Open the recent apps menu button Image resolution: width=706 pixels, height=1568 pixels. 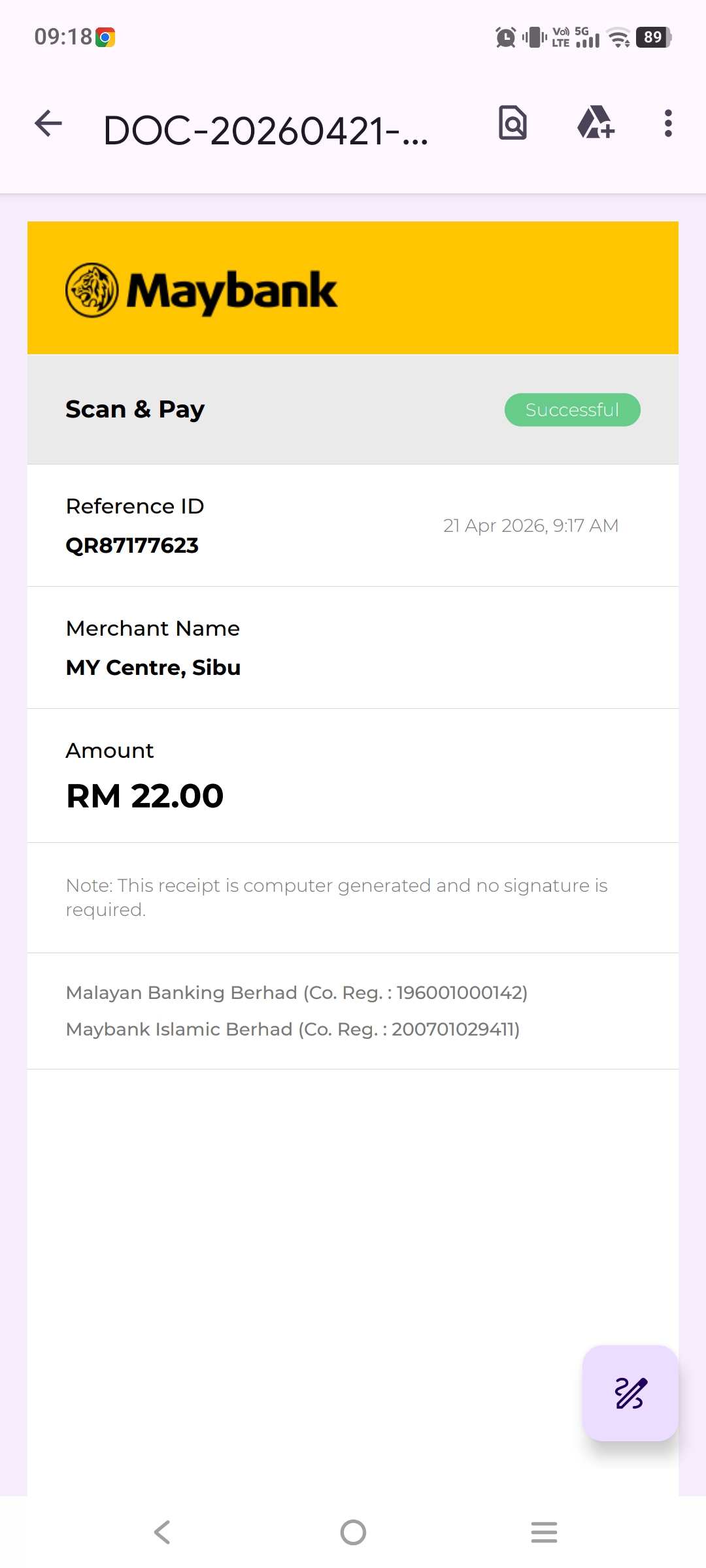544,1532
